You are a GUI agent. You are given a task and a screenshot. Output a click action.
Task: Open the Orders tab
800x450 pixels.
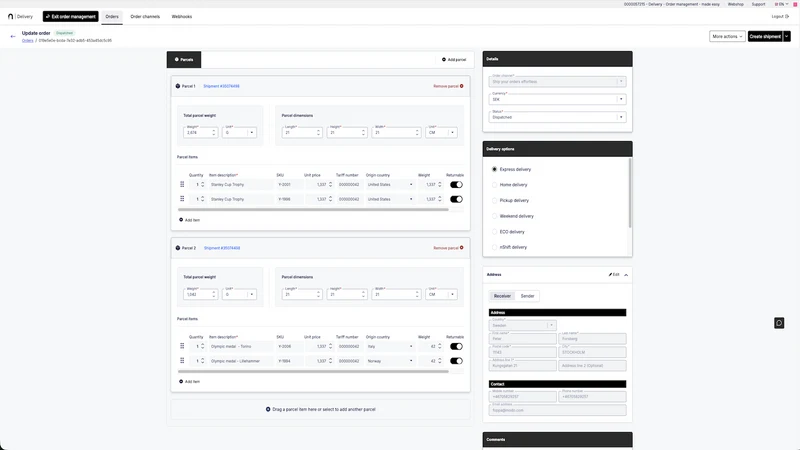[x=112, y=16]
